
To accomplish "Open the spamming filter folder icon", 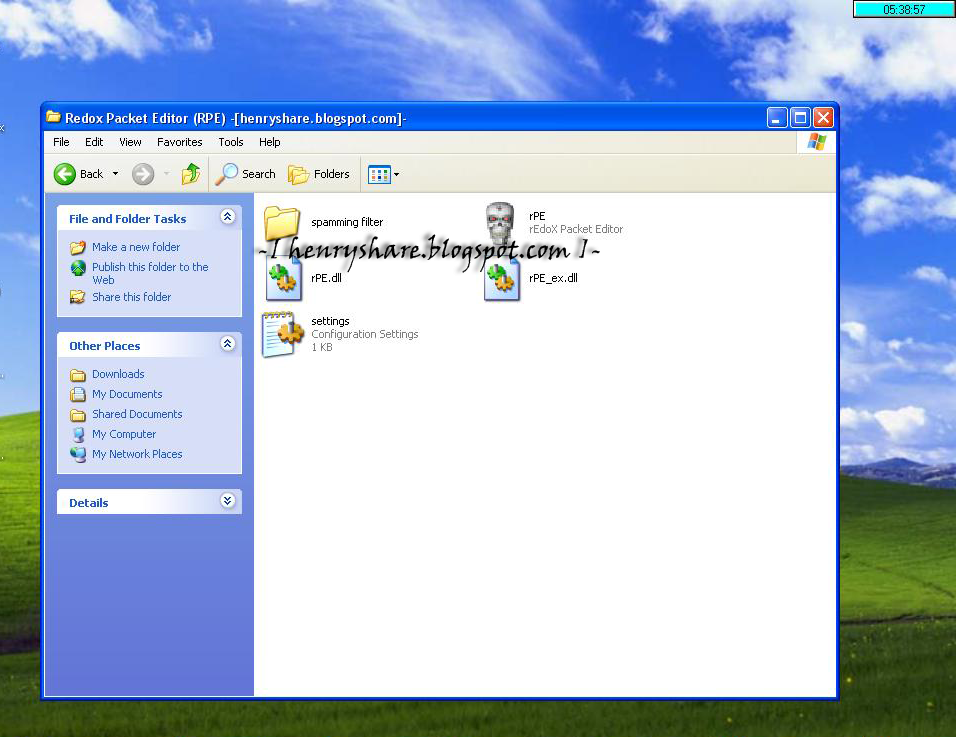I will [x=282, y=224].
